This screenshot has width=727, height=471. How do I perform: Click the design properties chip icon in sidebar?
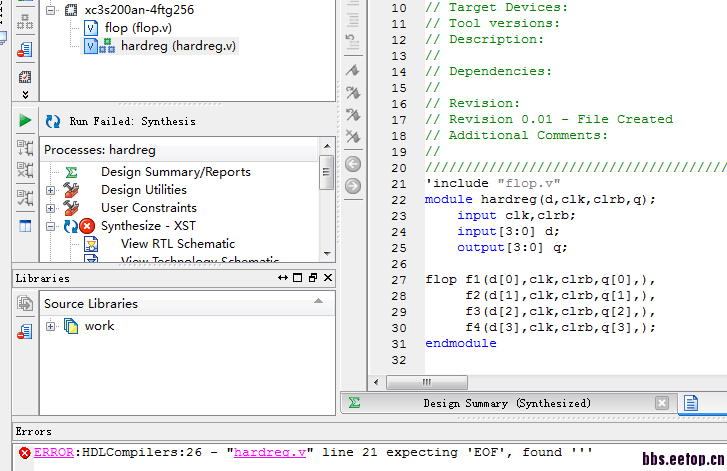(x=25, y=77)
